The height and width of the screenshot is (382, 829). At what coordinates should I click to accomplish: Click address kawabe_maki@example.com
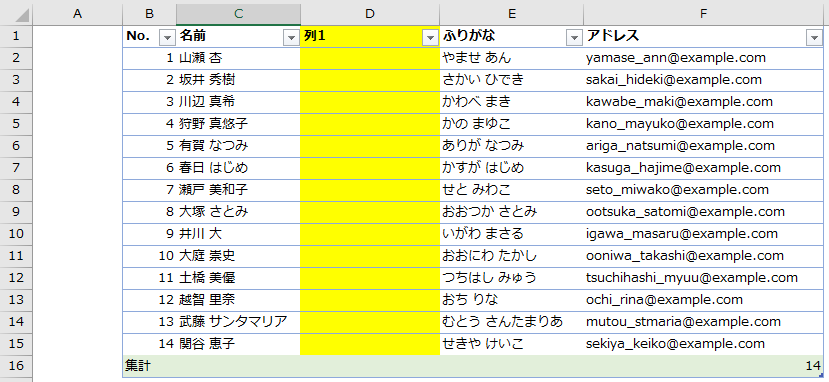[703, 102]
